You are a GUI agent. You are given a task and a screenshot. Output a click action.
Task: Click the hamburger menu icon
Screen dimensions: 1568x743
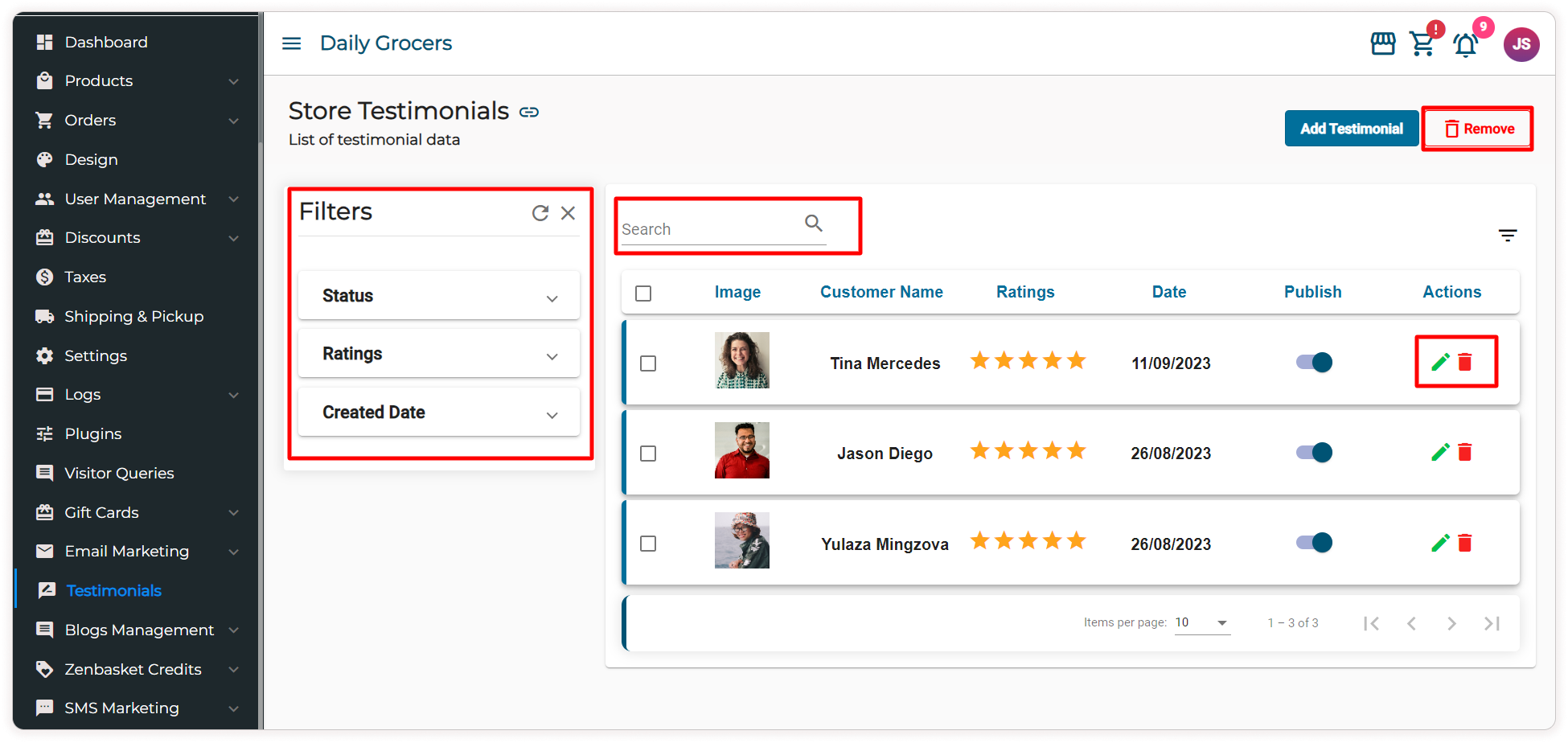291,43
